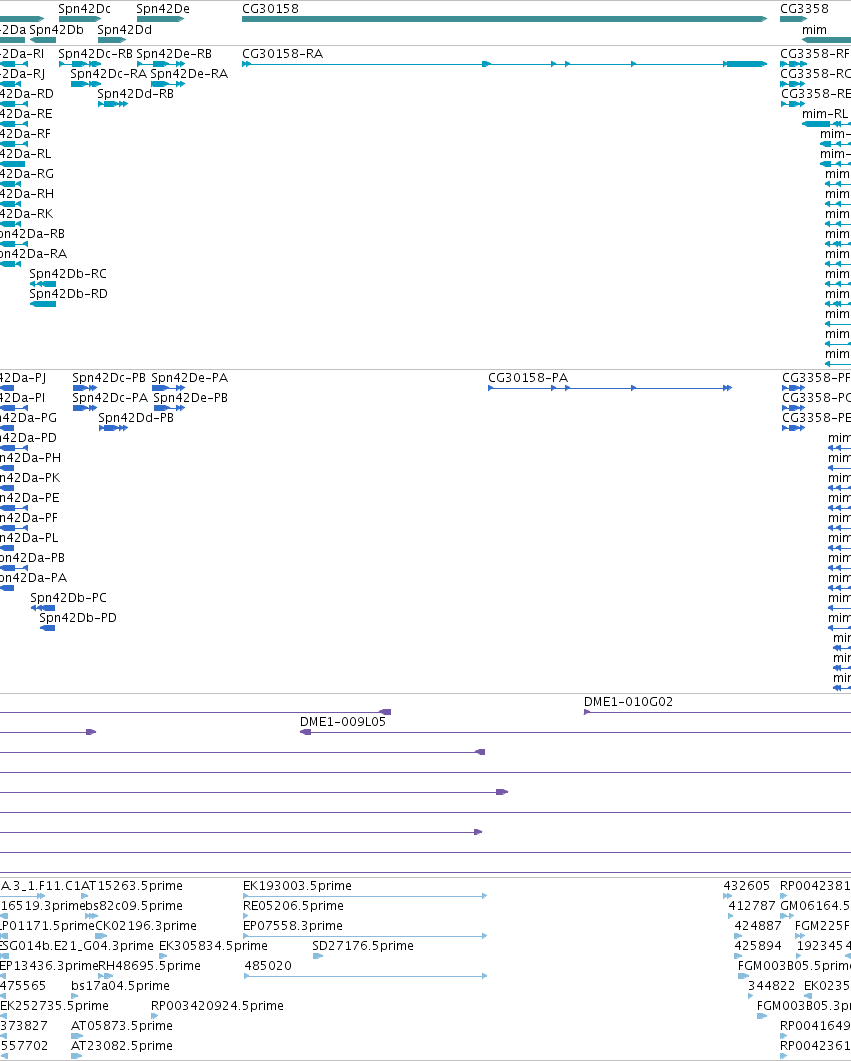
Task: Select the mim-RL transcript label
Action: (x=825, y=114)
